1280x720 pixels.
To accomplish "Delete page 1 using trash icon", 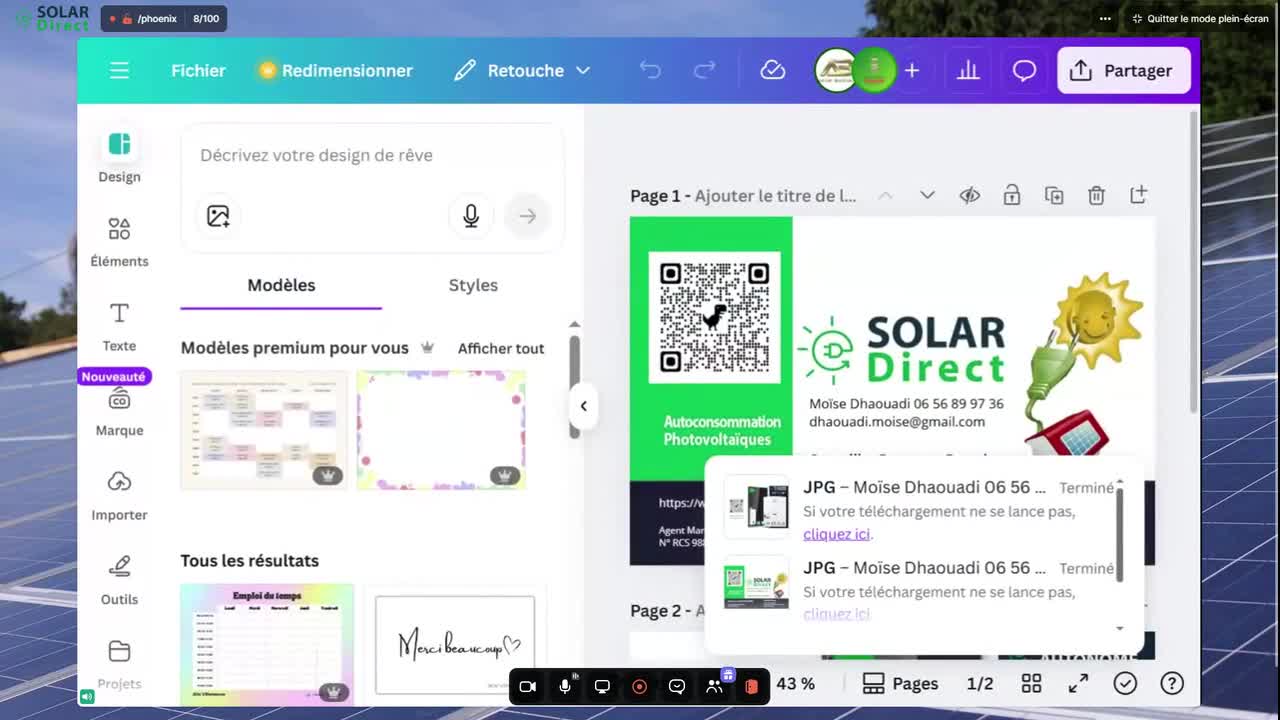I will (x=1096, y=195).
